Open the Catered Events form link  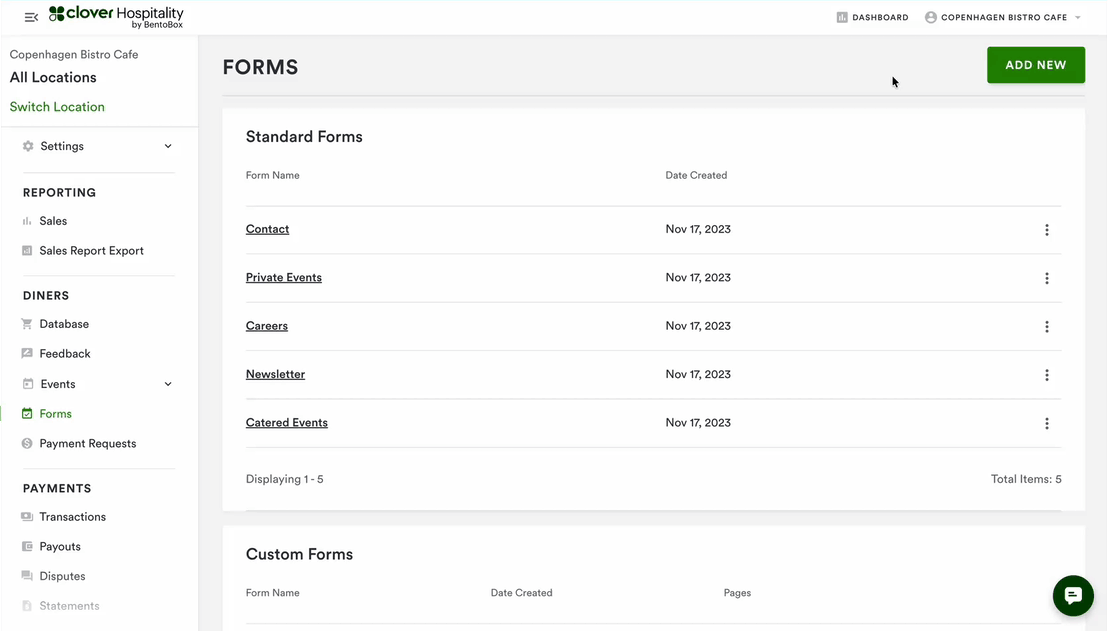point(286,423)
